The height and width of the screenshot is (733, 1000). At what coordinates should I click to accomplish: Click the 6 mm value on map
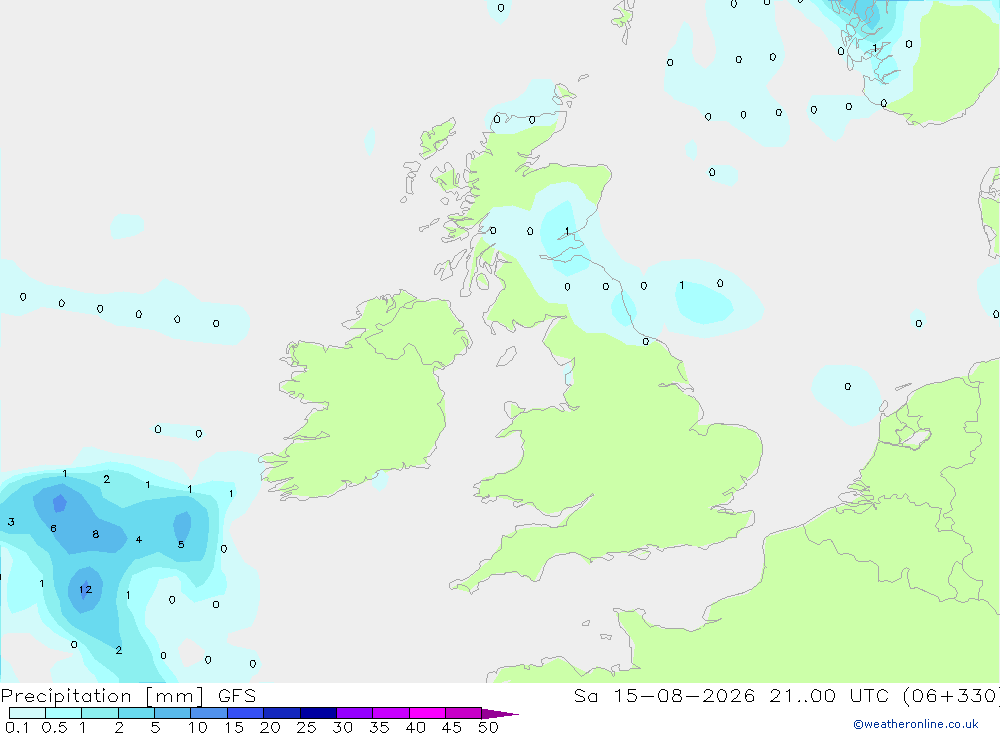coord(54,528)
